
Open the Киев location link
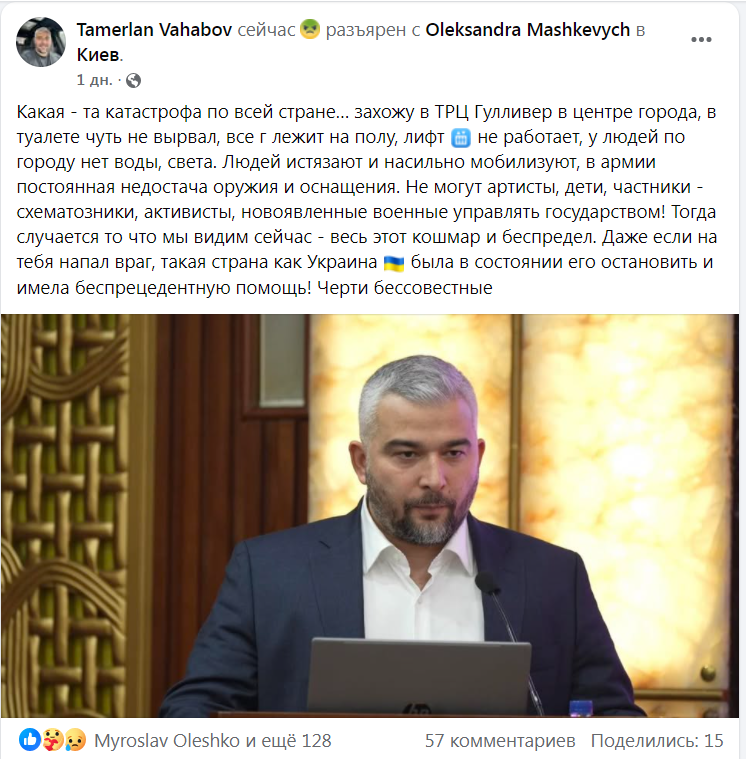tap(98, 55)
